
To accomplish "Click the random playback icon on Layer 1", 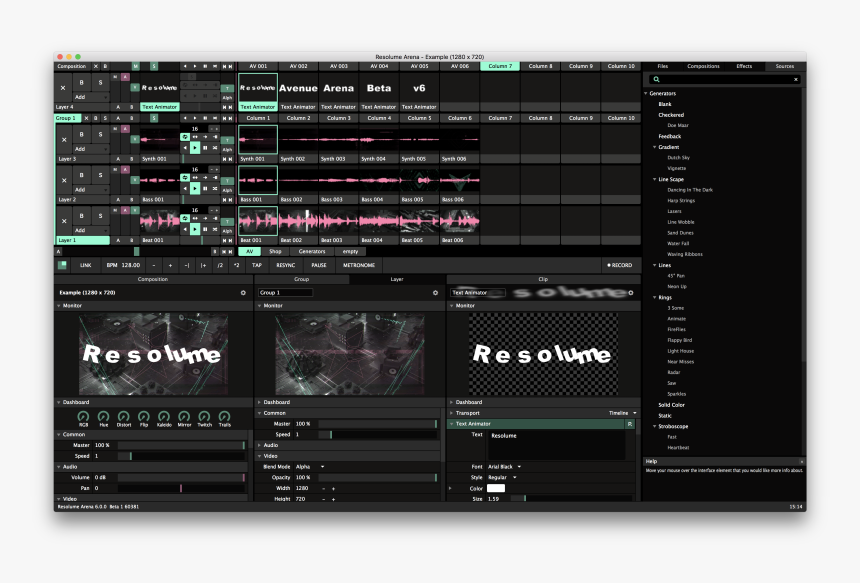I will point(215,229).
